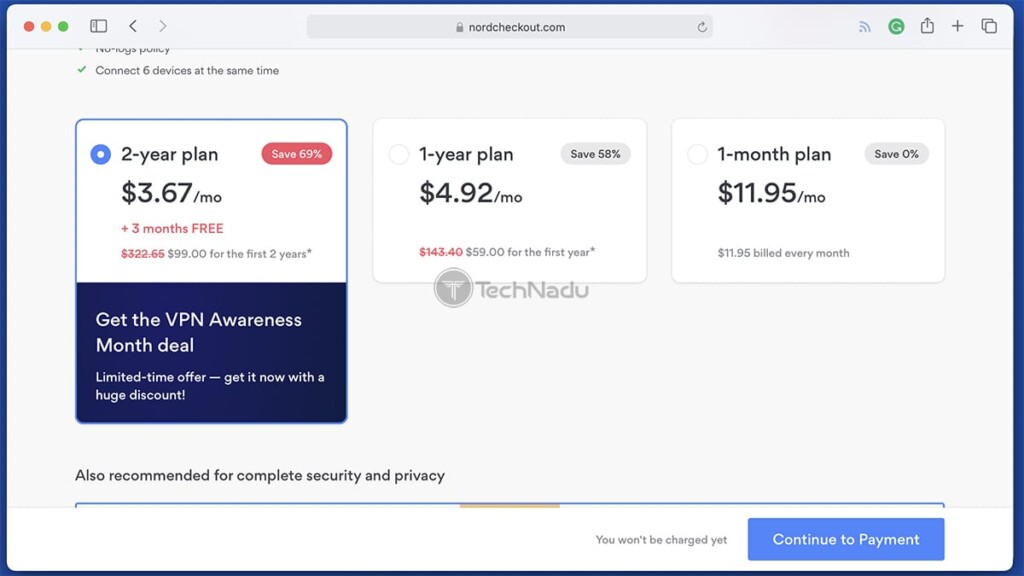This screenshot has height=576, width=1024.
Task: Click the $4.92/mo price card
Action: pos(509,200)
